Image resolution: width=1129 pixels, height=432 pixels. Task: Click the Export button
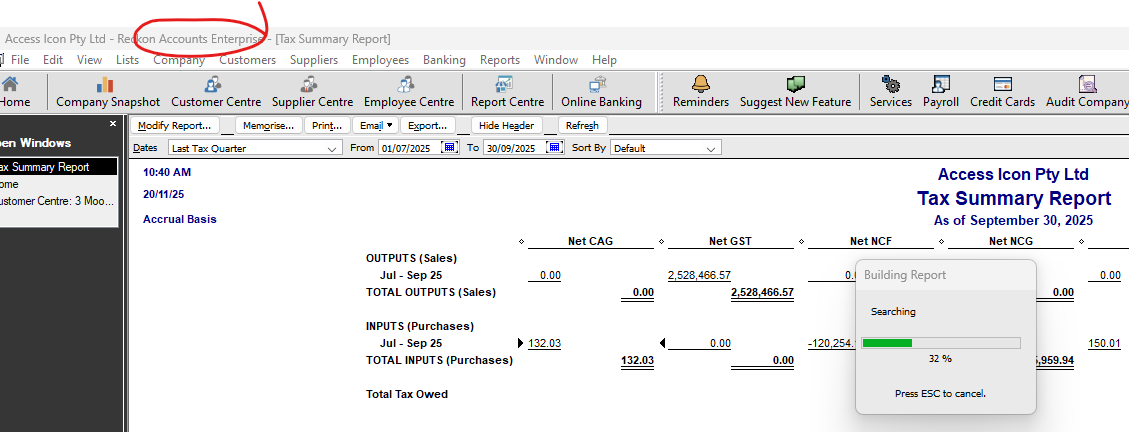click(x=428, y=125)
